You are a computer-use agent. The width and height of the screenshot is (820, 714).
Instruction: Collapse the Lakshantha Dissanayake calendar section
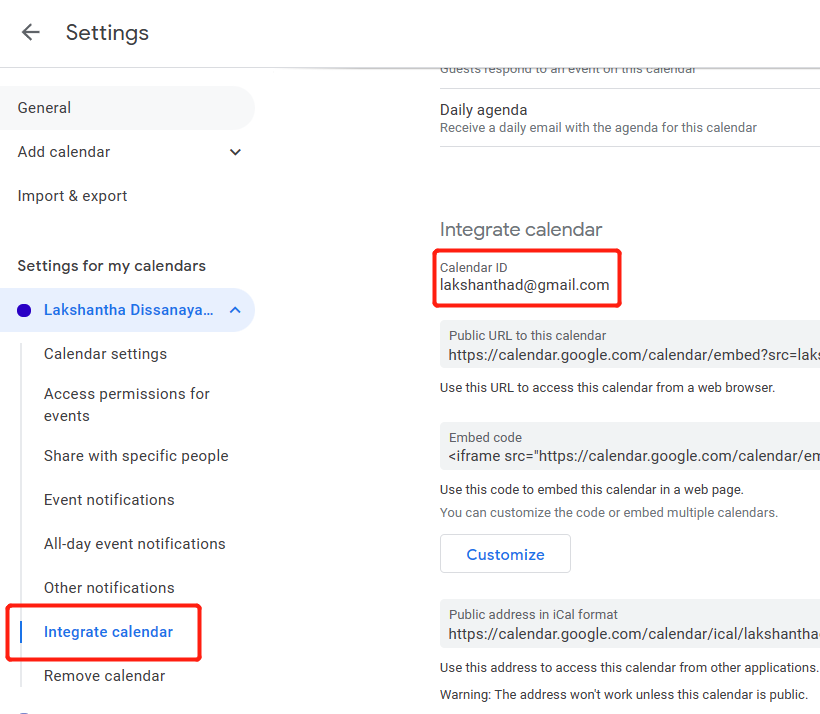(235, 310)
